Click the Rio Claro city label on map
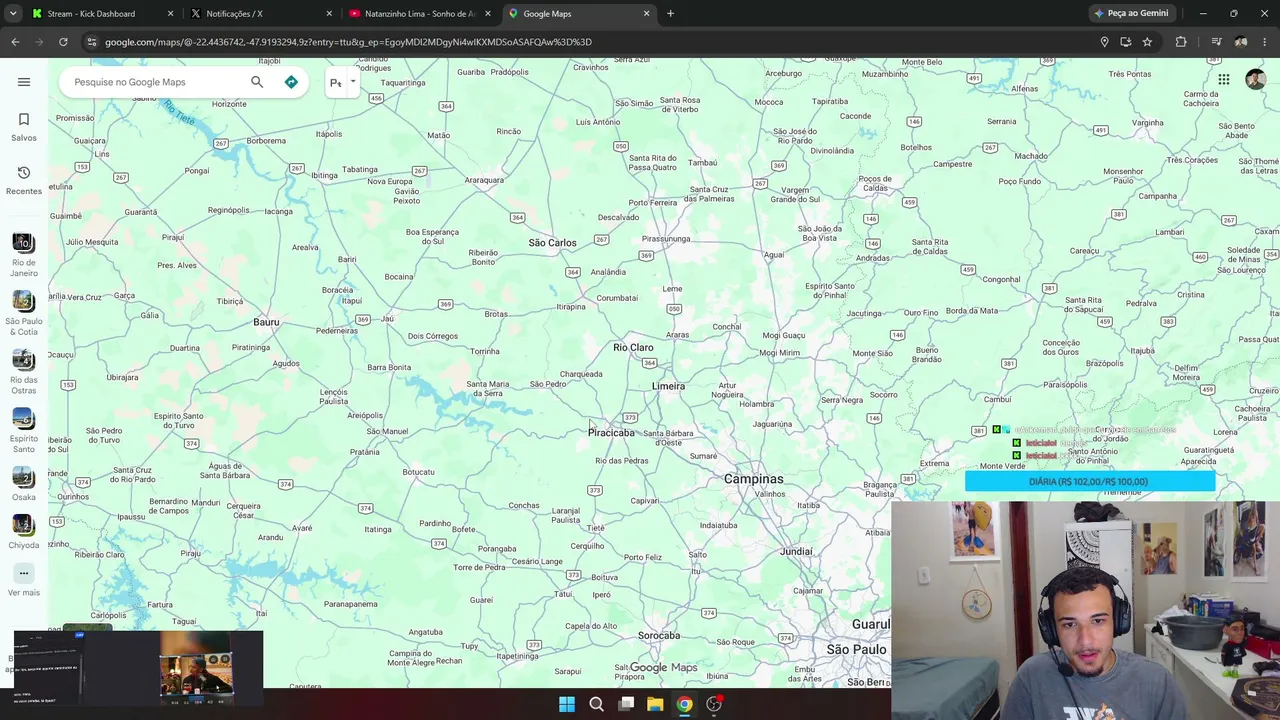This screenshot has width=1280, height=720. 633,348
